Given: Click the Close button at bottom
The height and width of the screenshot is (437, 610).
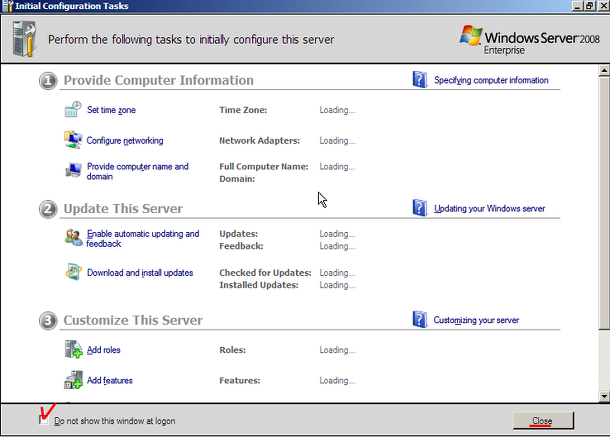Looking at the screenshot, I should [x=543, y=421].
